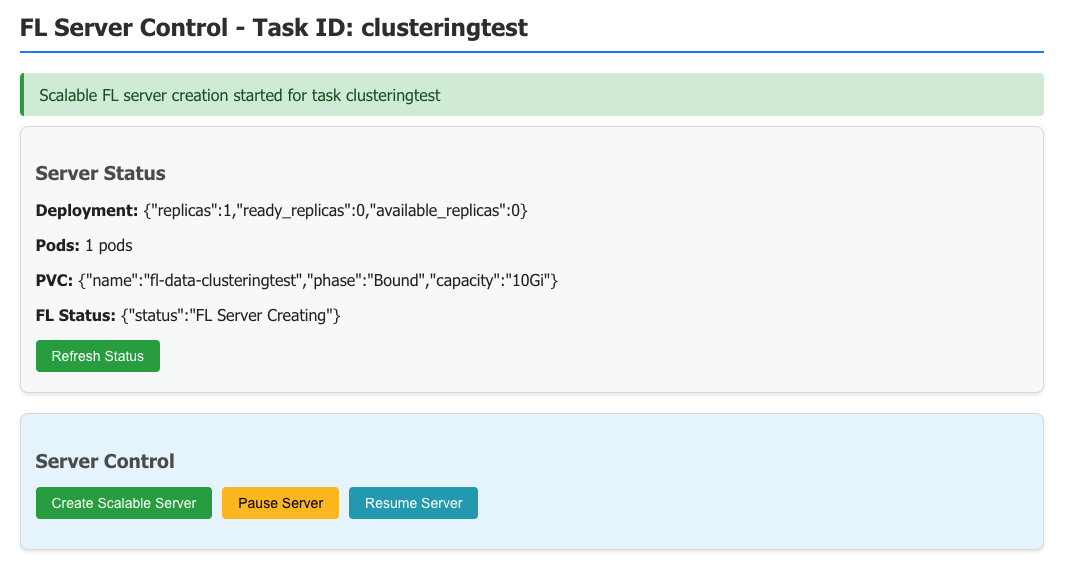Resume the server using the teal button
The image size is (1086, 567).
[413, 503]
